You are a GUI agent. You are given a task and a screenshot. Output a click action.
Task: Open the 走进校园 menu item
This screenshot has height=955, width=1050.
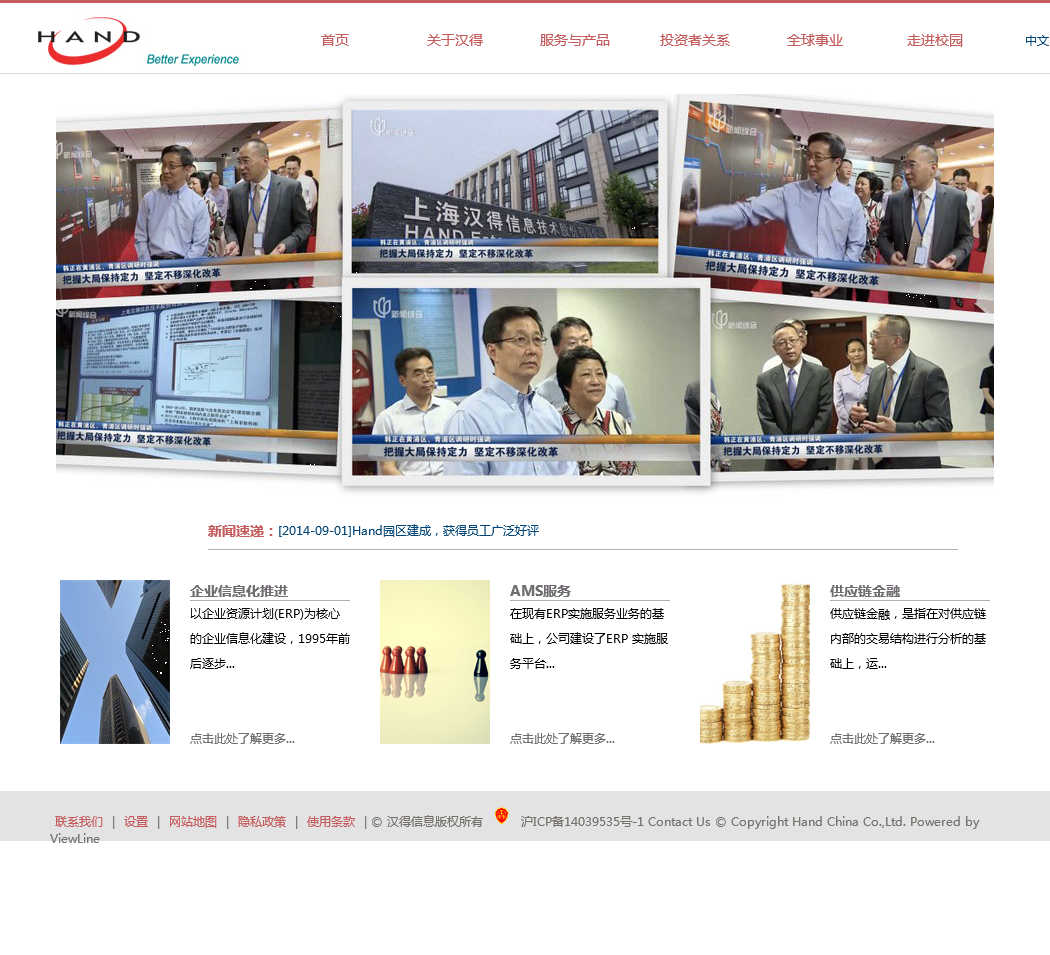935,40
